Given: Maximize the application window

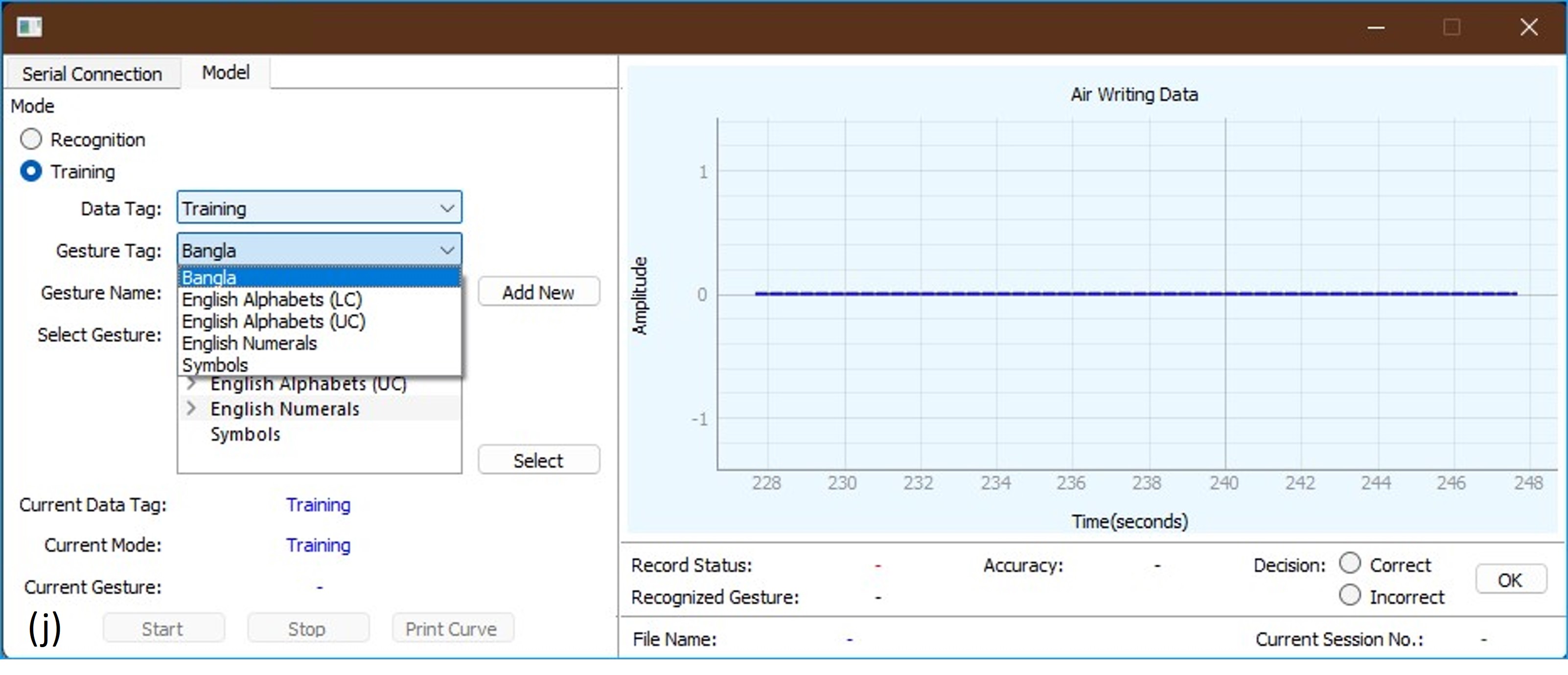Looking at the screenshot, I should coord(1451,27).
